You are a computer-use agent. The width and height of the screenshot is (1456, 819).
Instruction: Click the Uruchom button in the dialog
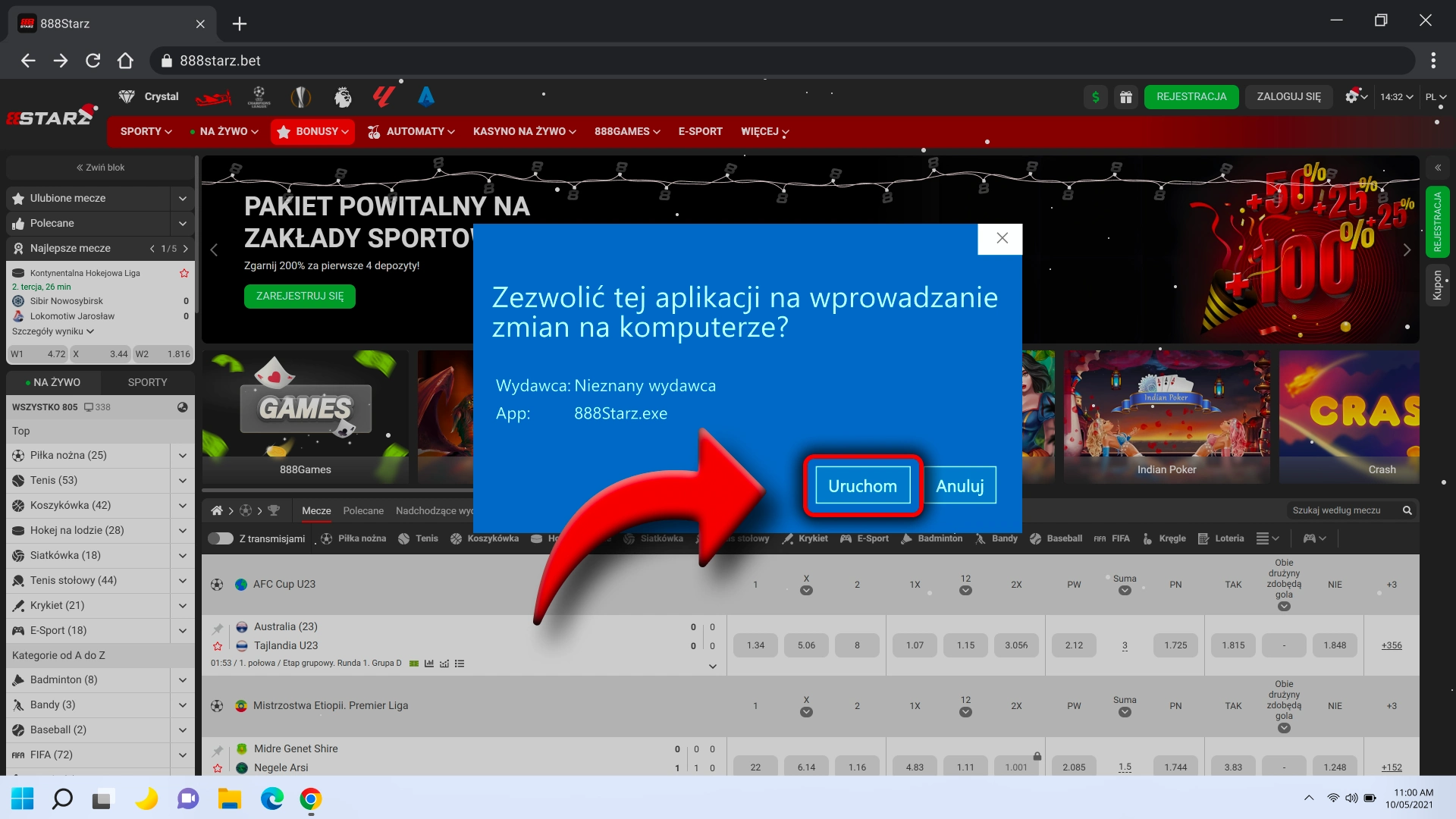861,485
